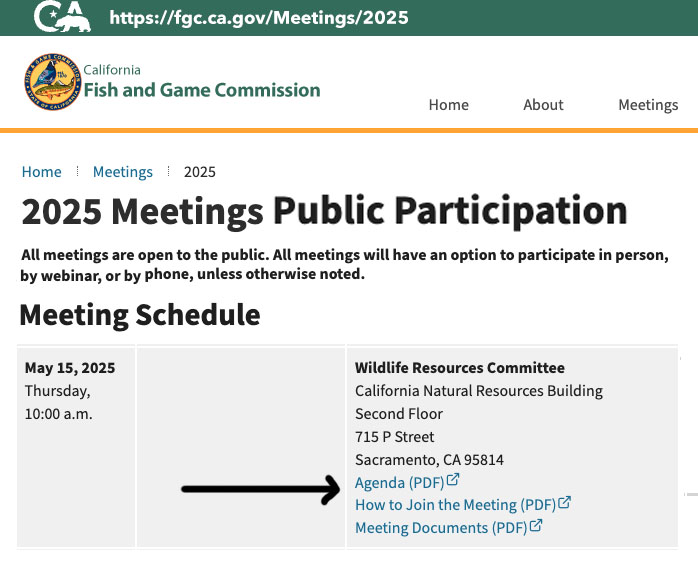The image size is (698, 562).
Task: Click external link icon beside How to Join
Action: pyautogui.click(x=564, y=502)
